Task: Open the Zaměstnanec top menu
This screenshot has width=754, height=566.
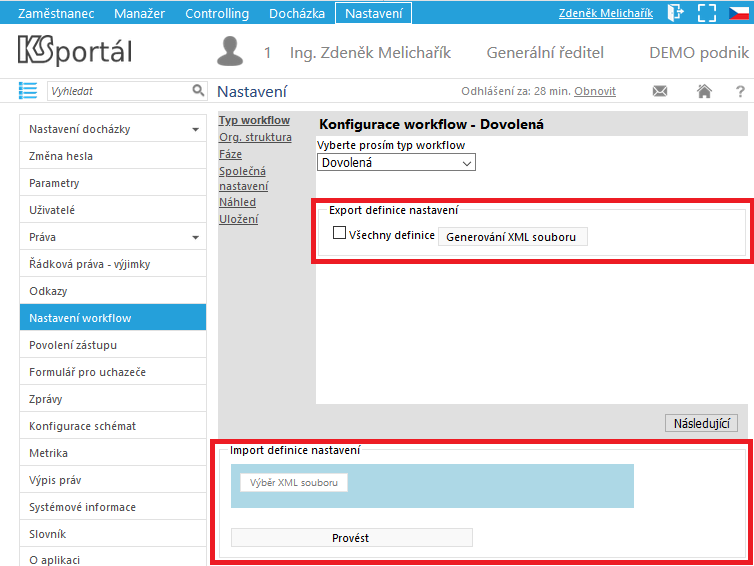Action: pyautogui.click(x=56, y=13)
